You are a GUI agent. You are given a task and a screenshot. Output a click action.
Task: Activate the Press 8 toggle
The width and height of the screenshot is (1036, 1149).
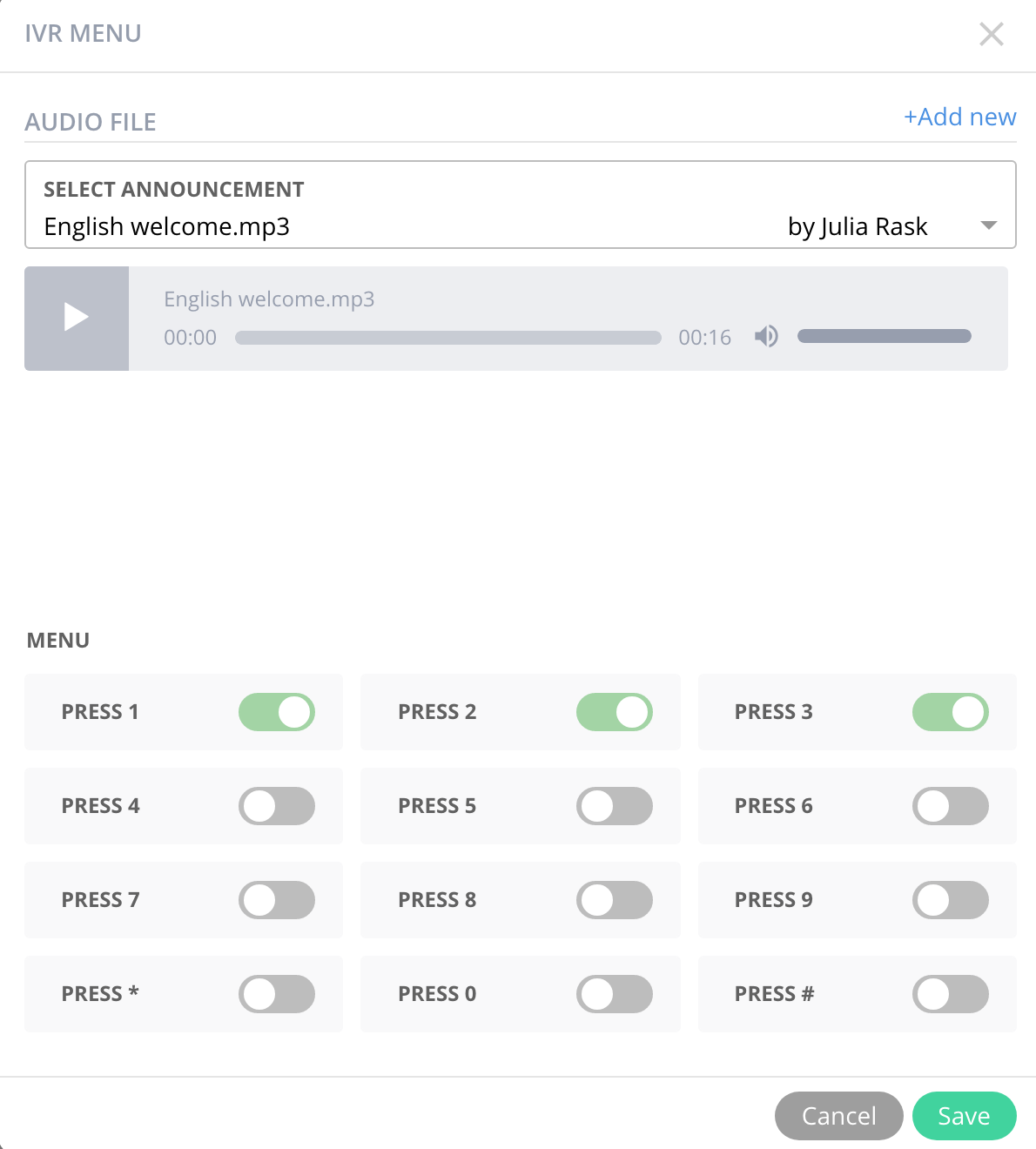[x=614, y=900]
